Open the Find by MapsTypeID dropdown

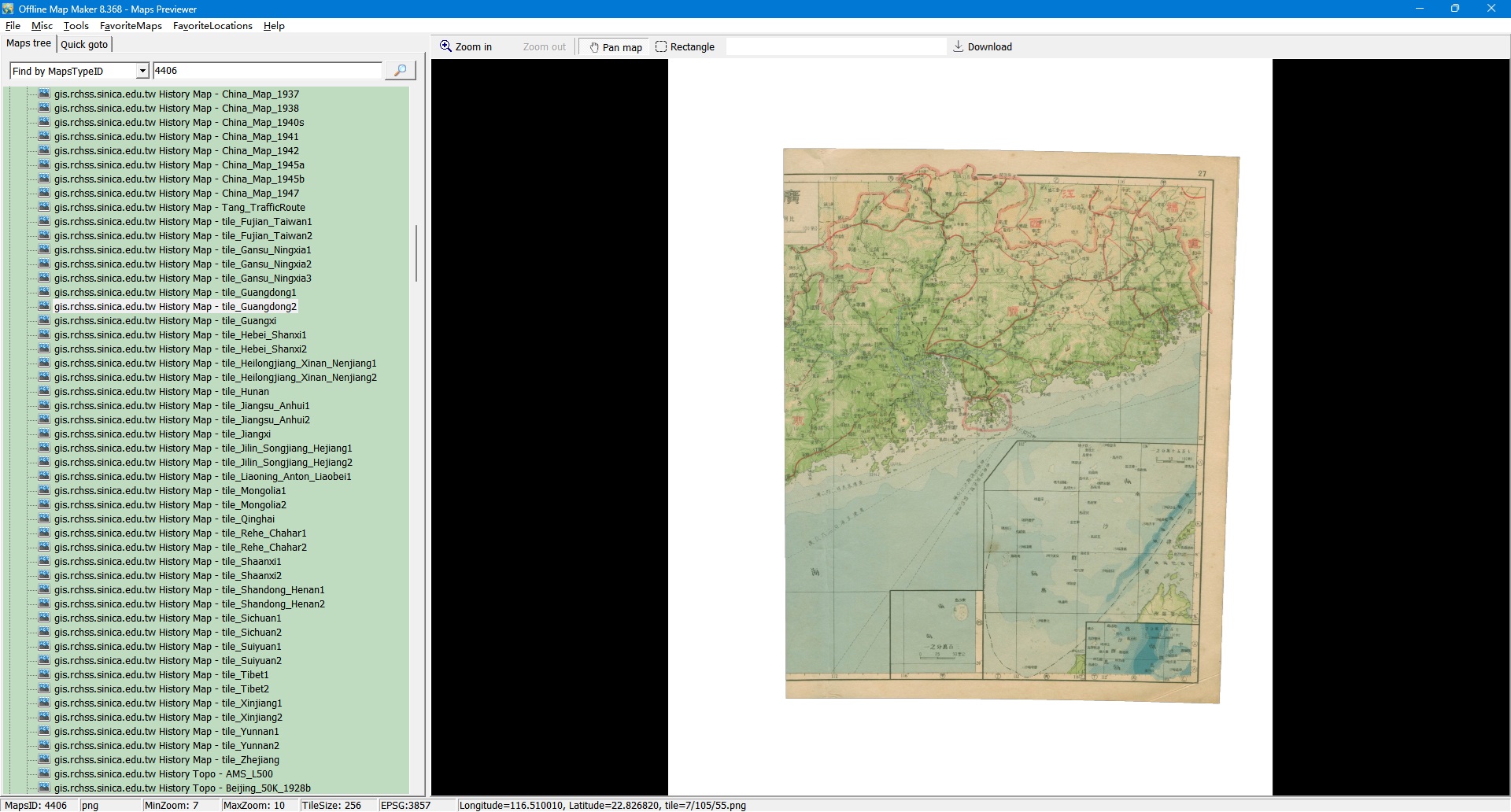(x=142, y=71)
